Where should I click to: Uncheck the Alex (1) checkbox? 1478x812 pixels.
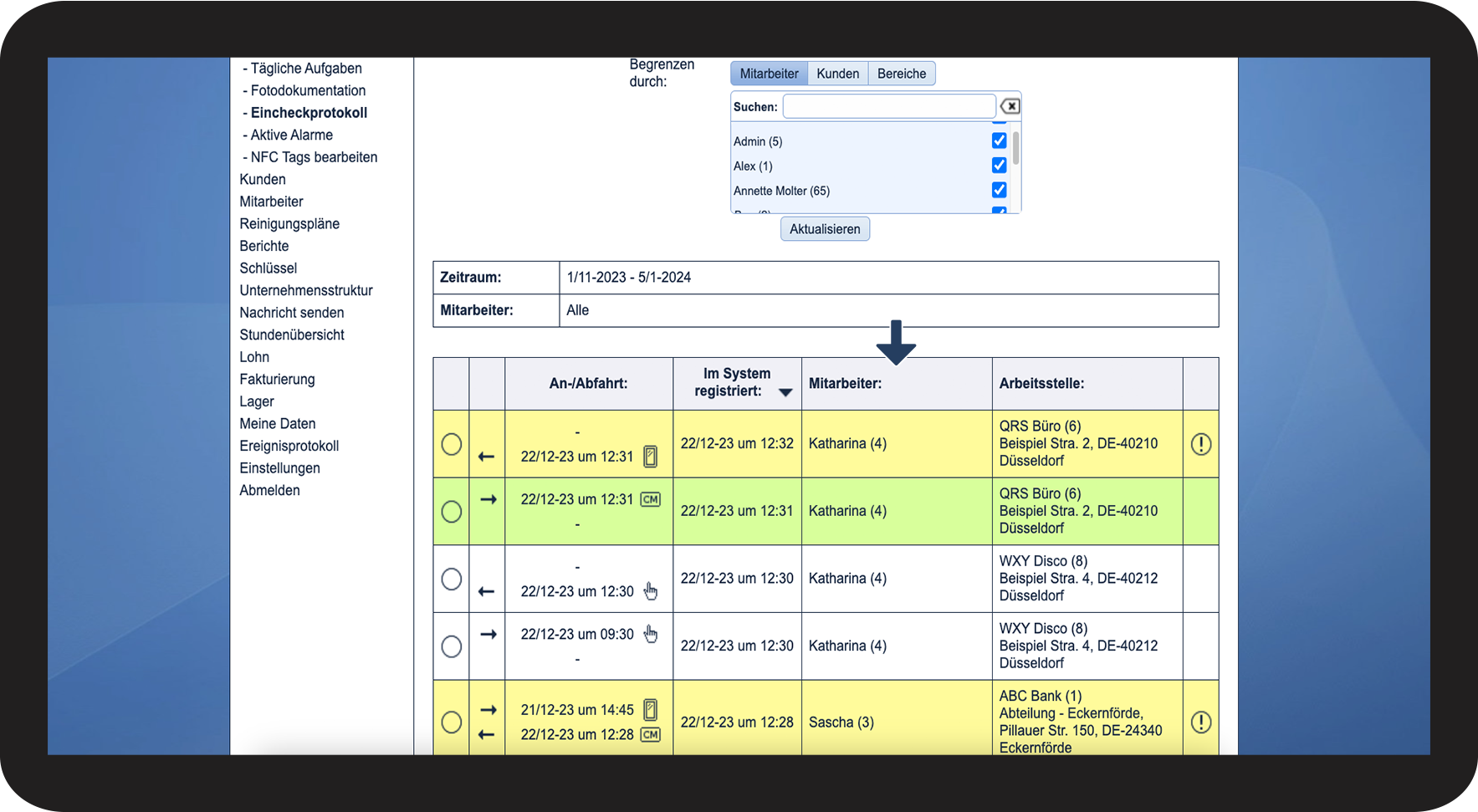click(x=999, y=166)
